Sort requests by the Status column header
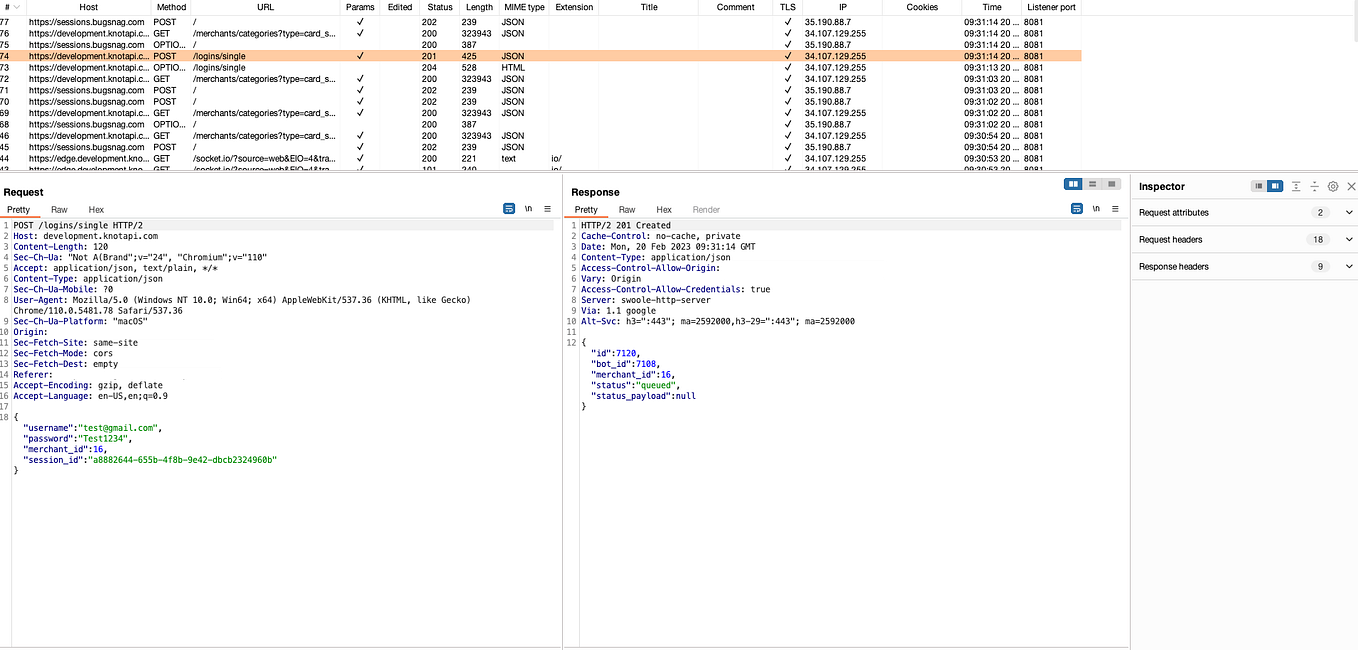 (x=440, y=7)
